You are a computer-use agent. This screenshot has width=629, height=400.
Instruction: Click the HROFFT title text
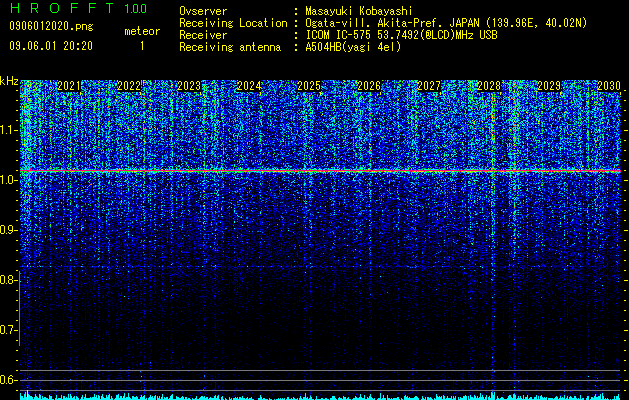tap(62, 8)
